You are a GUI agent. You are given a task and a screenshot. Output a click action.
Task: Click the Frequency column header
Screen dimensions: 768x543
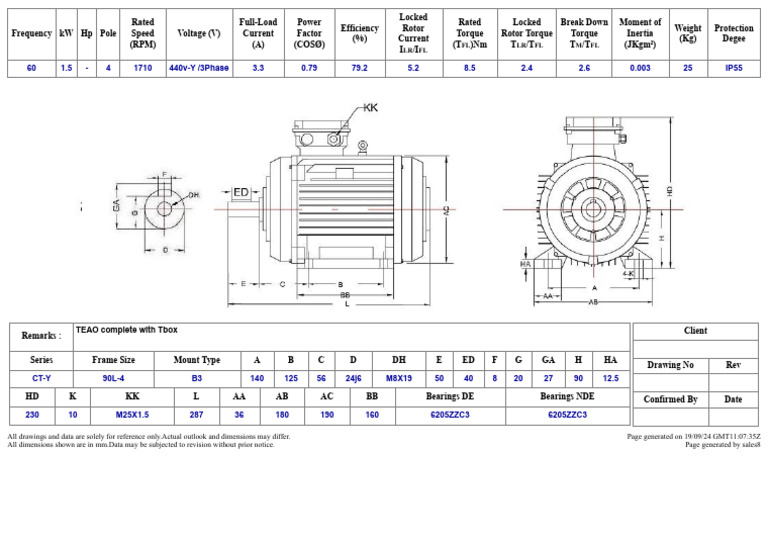[x=31, y=33]
